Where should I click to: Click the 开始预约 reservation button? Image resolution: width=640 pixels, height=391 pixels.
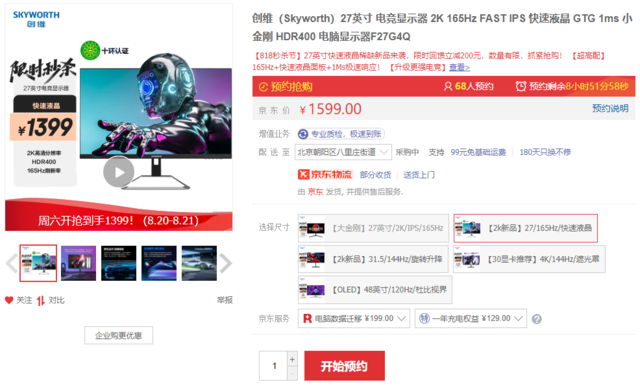tap(344, 366)
